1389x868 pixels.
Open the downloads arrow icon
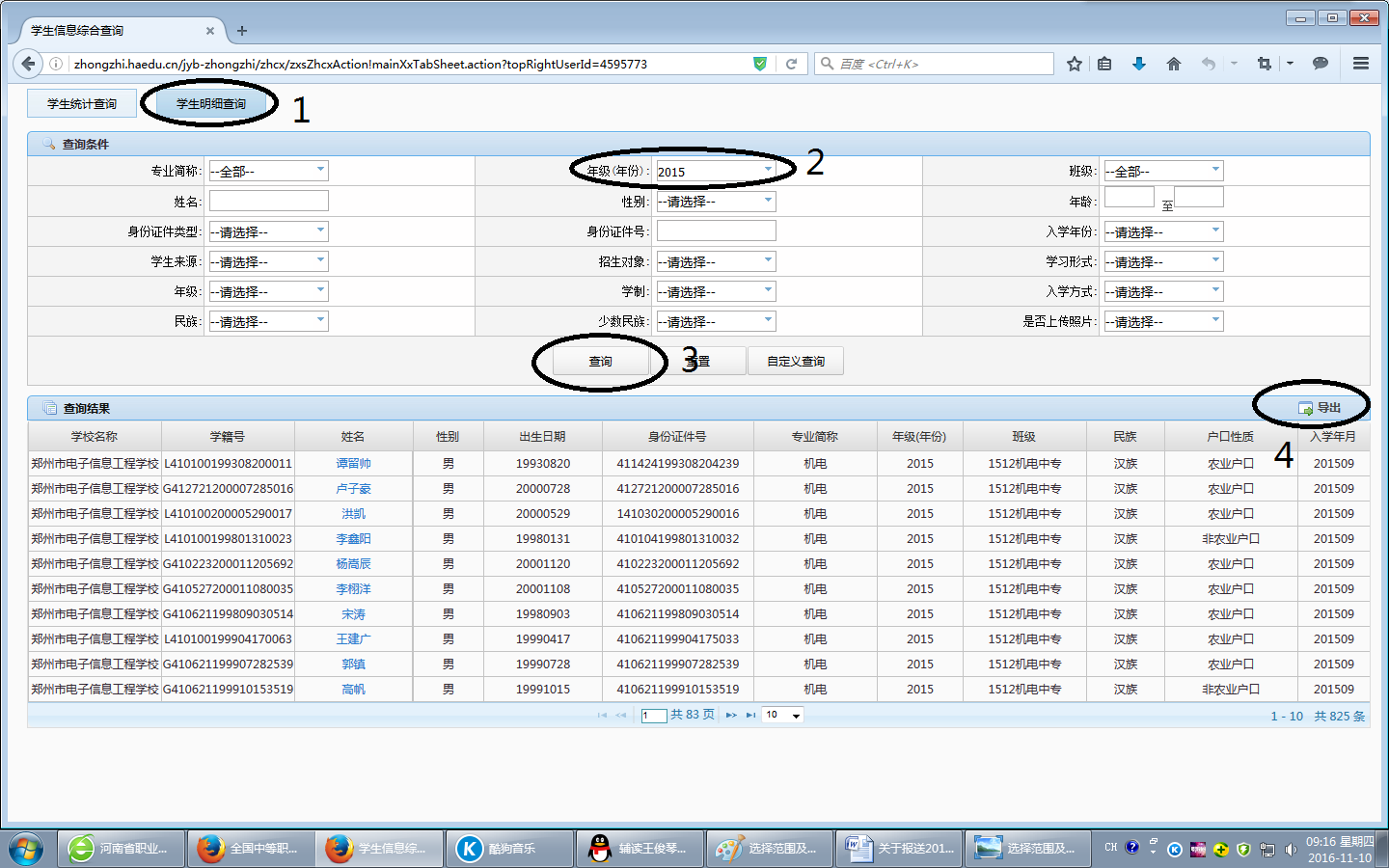point(1138,64)
